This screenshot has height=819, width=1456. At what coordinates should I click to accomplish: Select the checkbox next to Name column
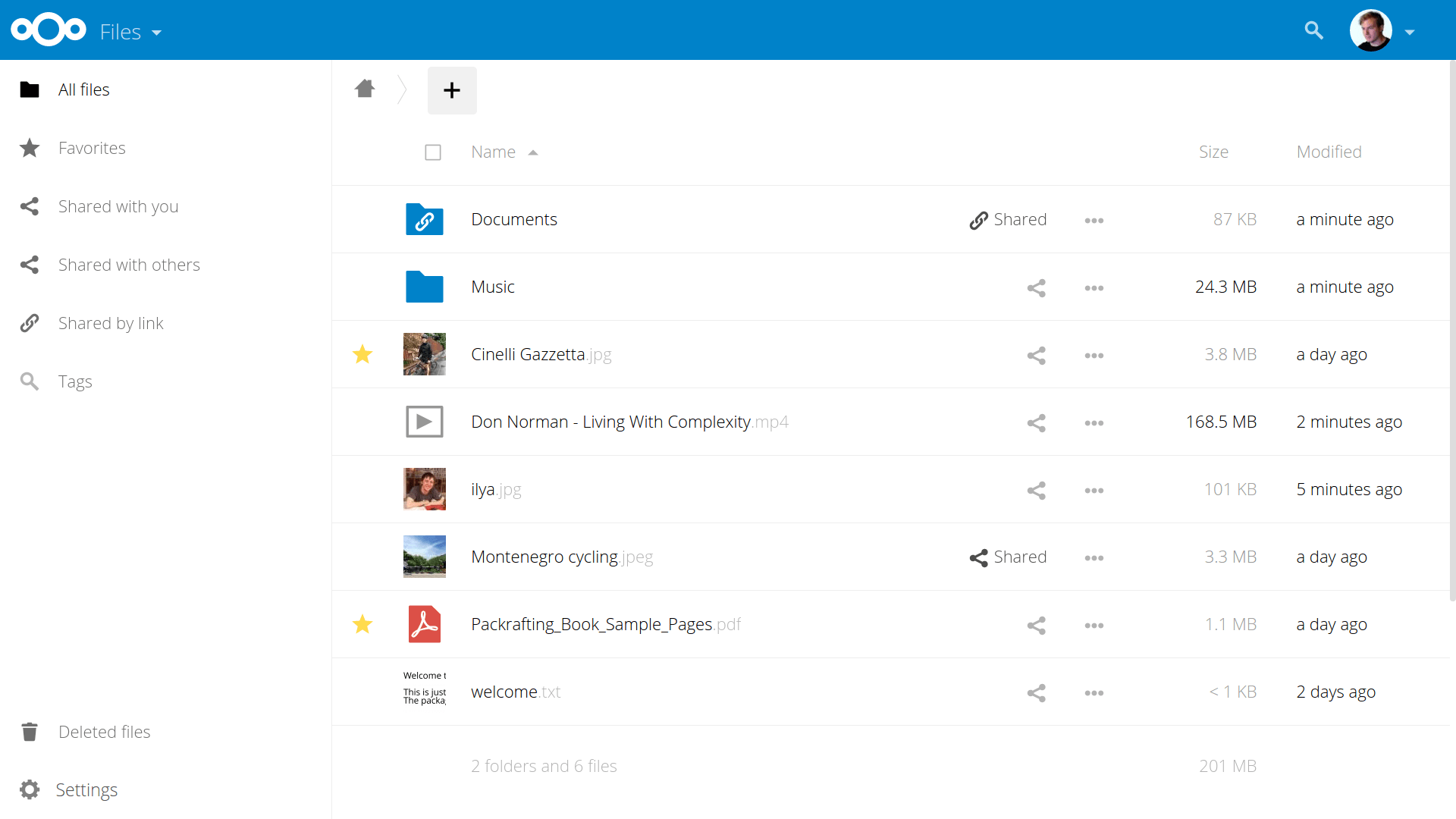[x=433, y=152]
